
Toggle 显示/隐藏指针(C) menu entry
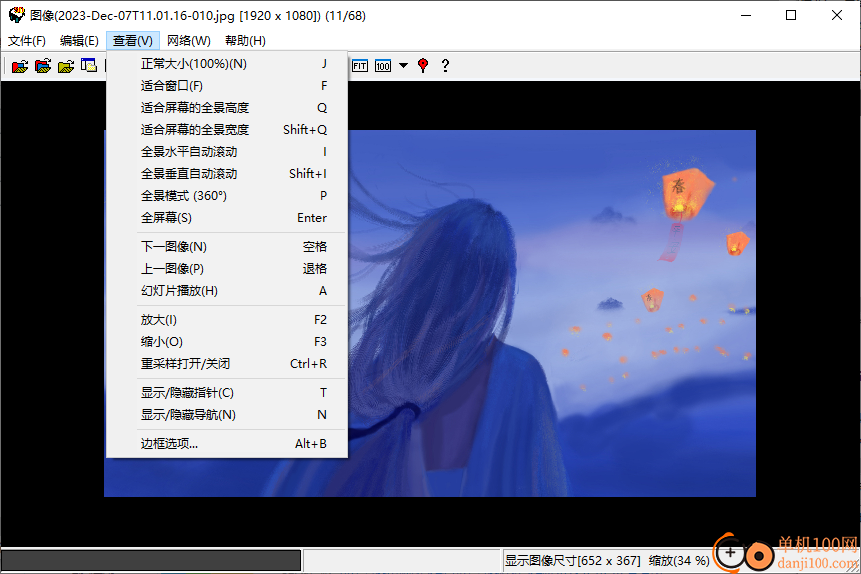point(227,393)
